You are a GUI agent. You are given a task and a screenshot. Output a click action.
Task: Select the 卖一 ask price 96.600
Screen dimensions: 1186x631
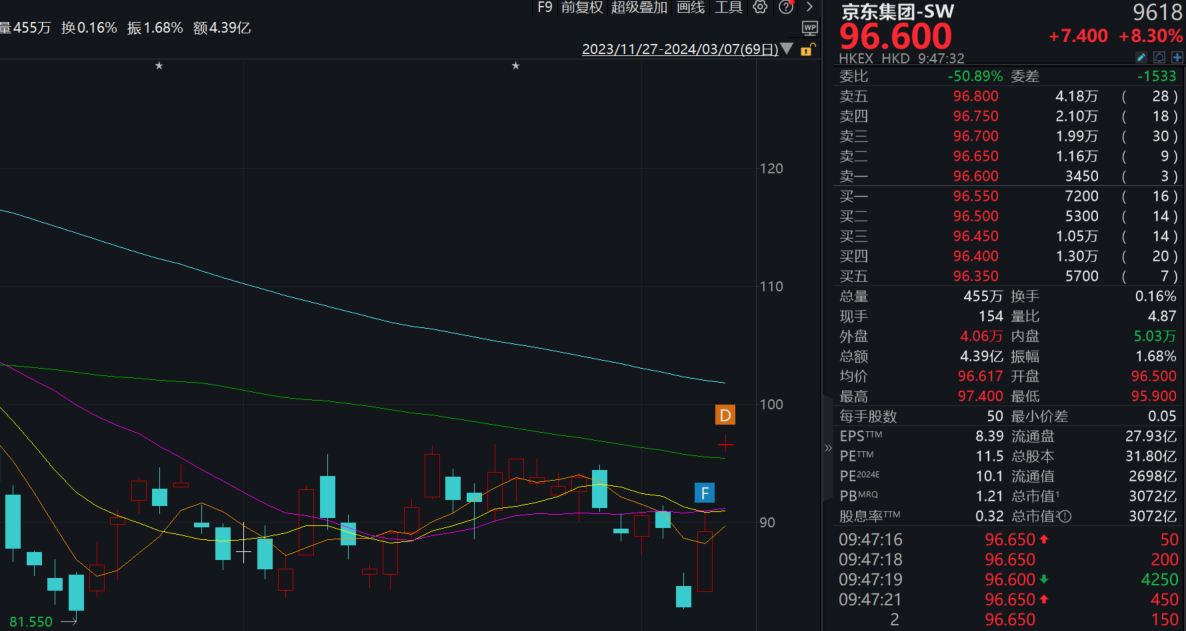(x=976, y=176)
